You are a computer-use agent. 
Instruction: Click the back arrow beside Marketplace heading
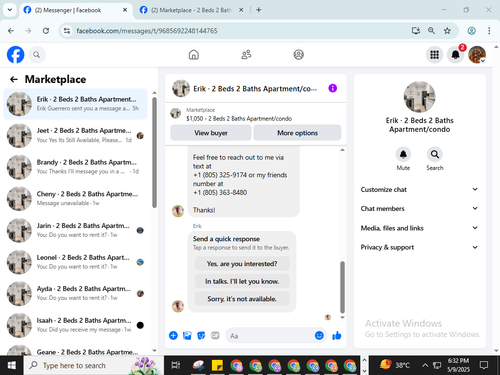tap(14, 79)
